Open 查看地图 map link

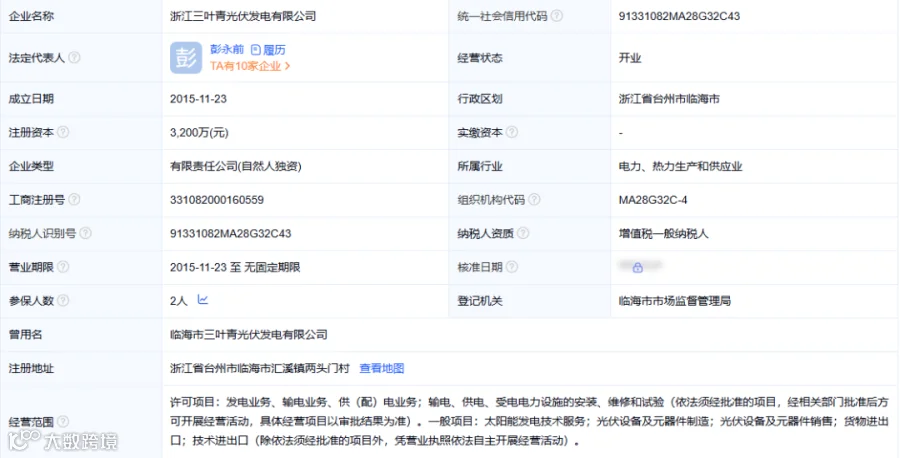(x=382, y=368)
